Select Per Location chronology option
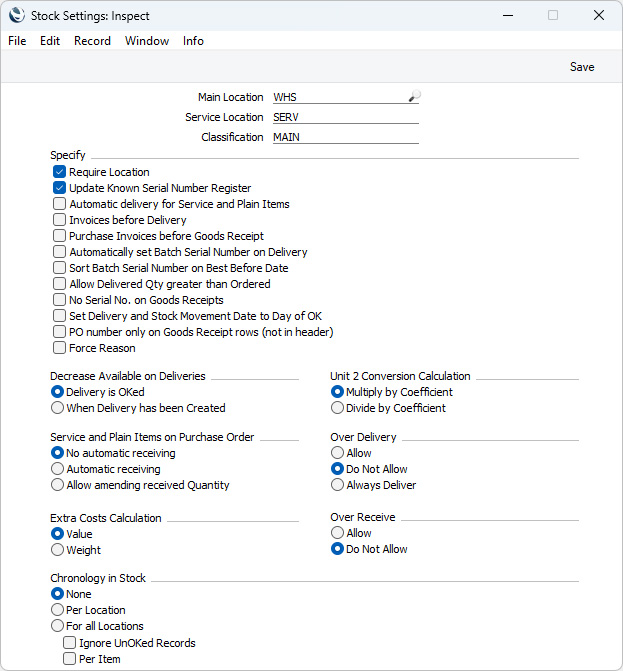This screenshot has width=623, height=671. (57, 610)
